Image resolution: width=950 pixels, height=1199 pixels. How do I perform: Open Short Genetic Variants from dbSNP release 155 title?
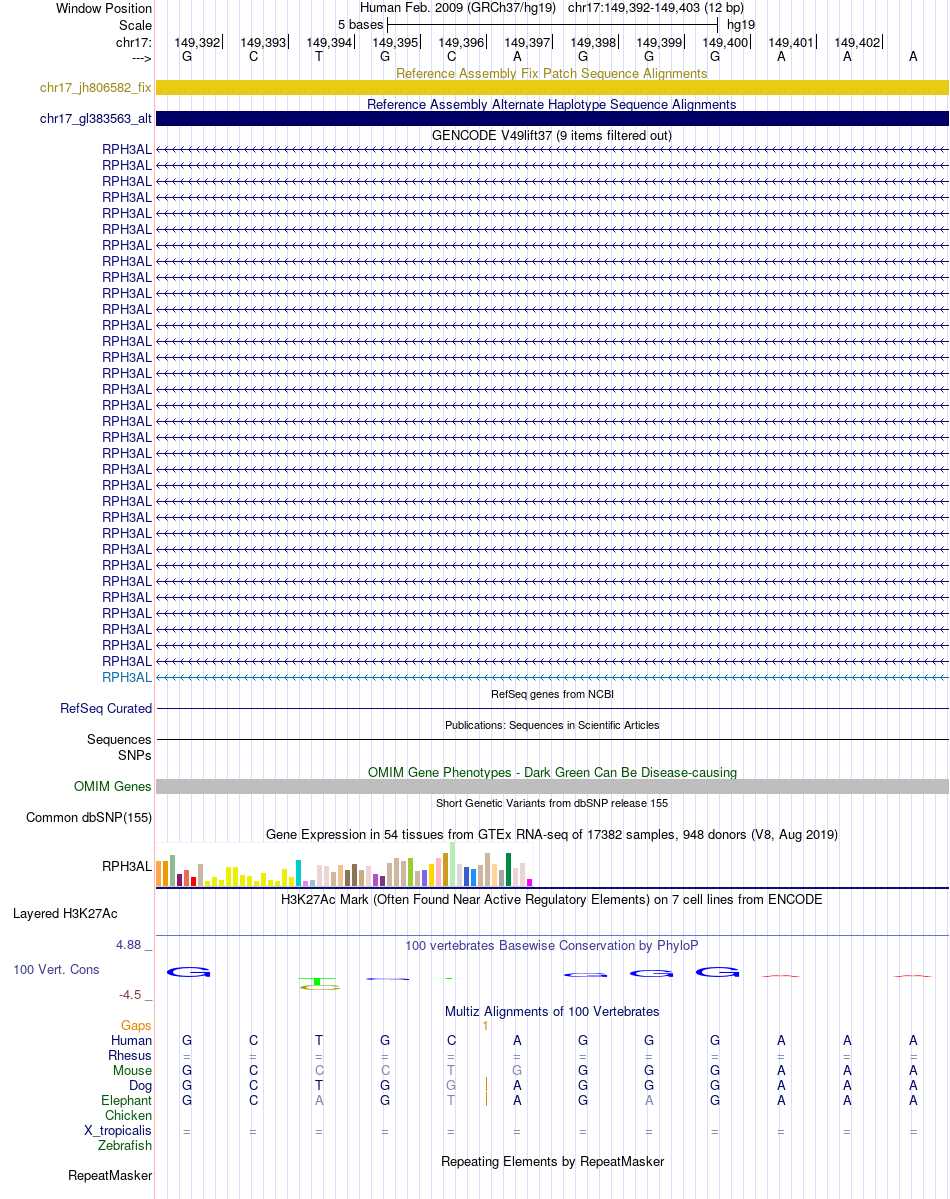tap(552, 803)
